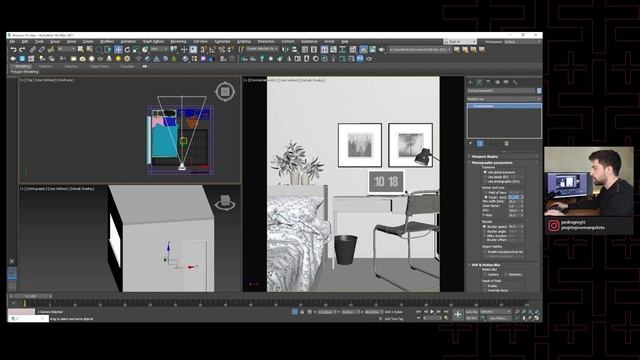Switch to the Freeform ribbon tab
Image resolution: width=640 pixels, height=360 pixels.
click(x=46, y=67)
